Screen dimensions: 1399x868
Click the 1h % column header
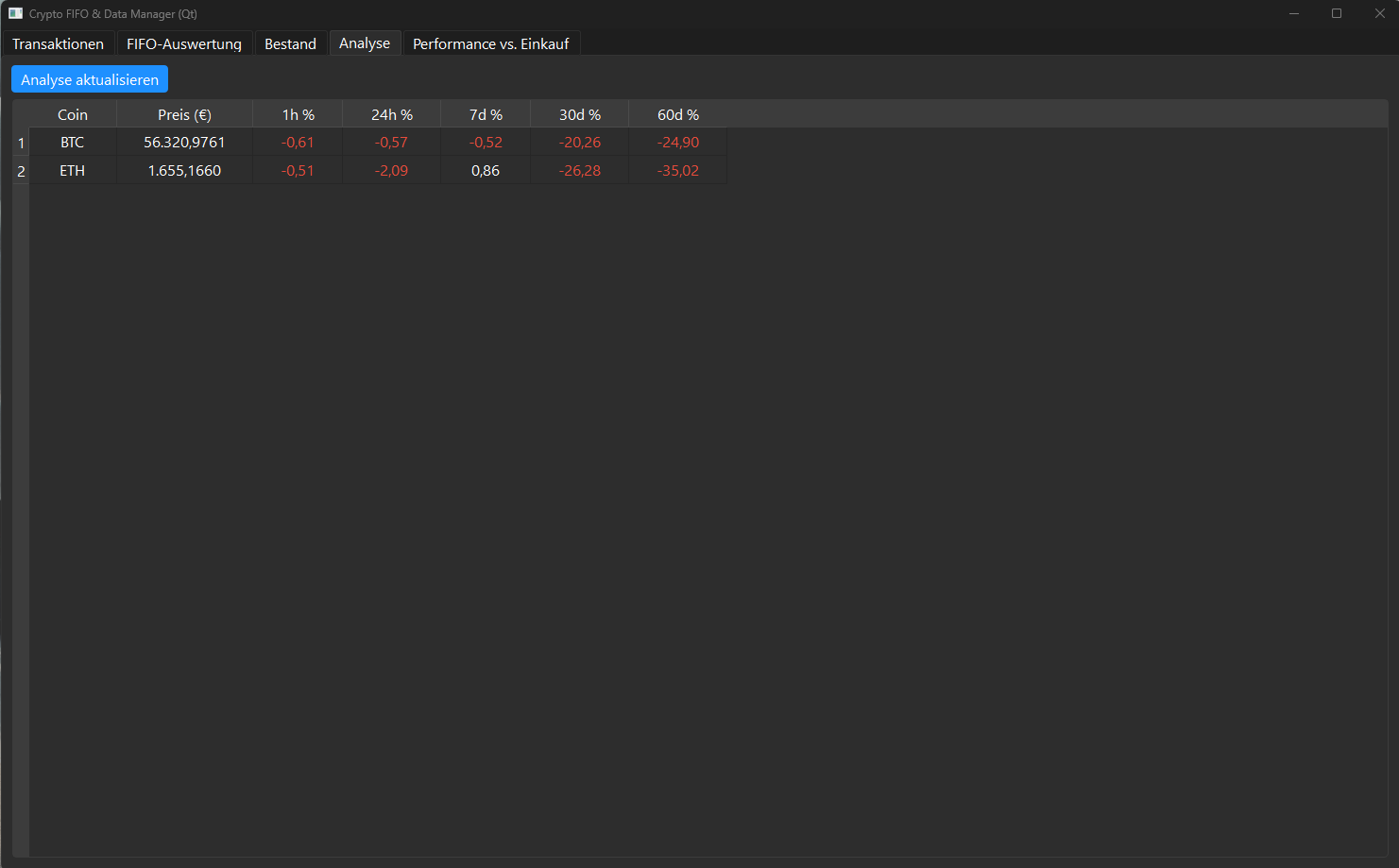tap(297, 114)
